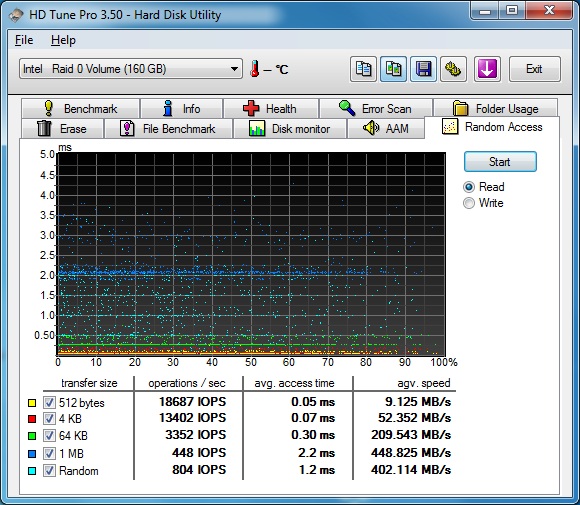Open the Health tab with red cross
The image size is (580, 505).
pos(271,108)
